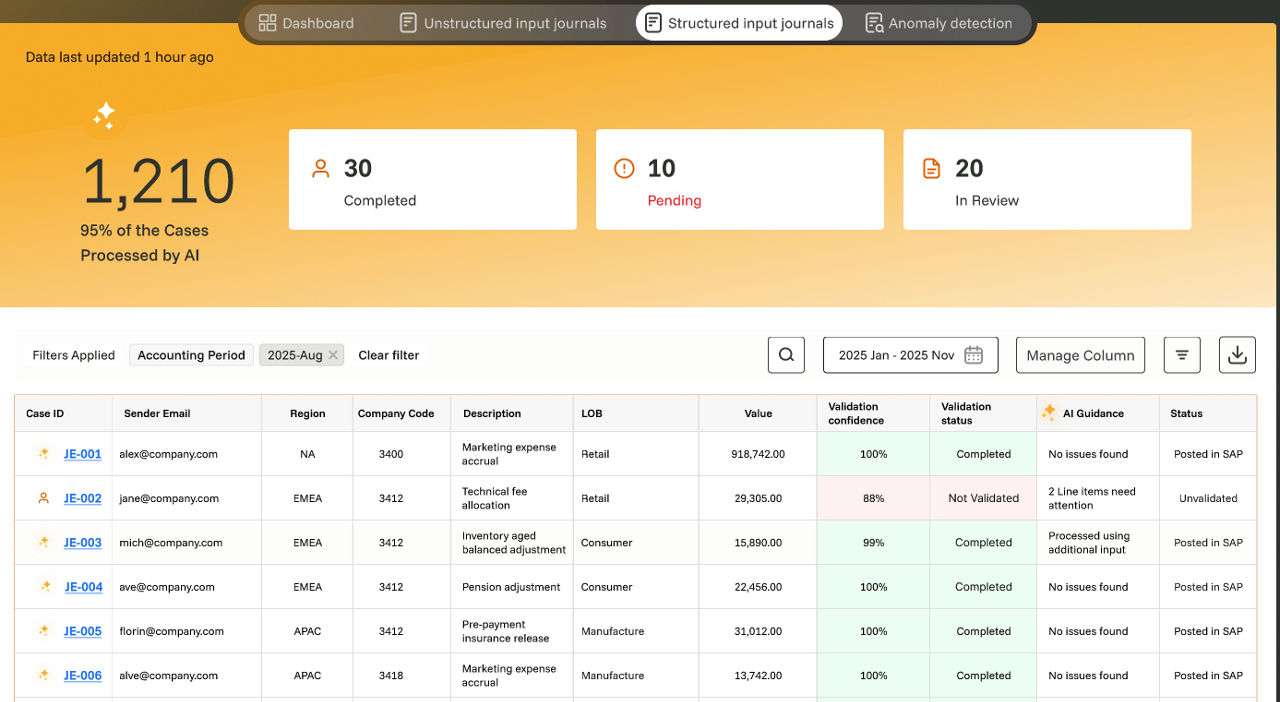Click the Validation confidence column header
Viewport: 1280px width, 702px height.
[x=854, y=413]
